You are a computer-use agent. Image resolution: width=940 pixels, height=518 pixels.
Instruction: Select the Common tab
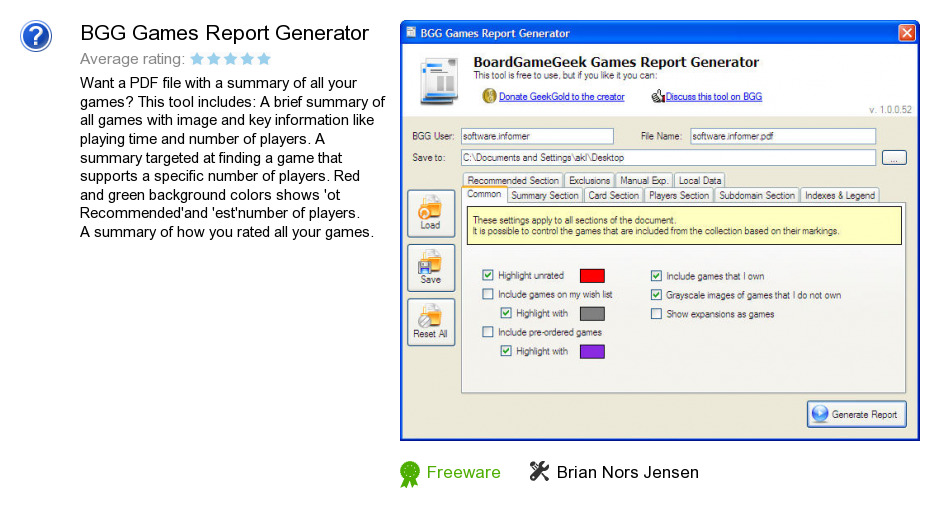click(x=484, y=194)
